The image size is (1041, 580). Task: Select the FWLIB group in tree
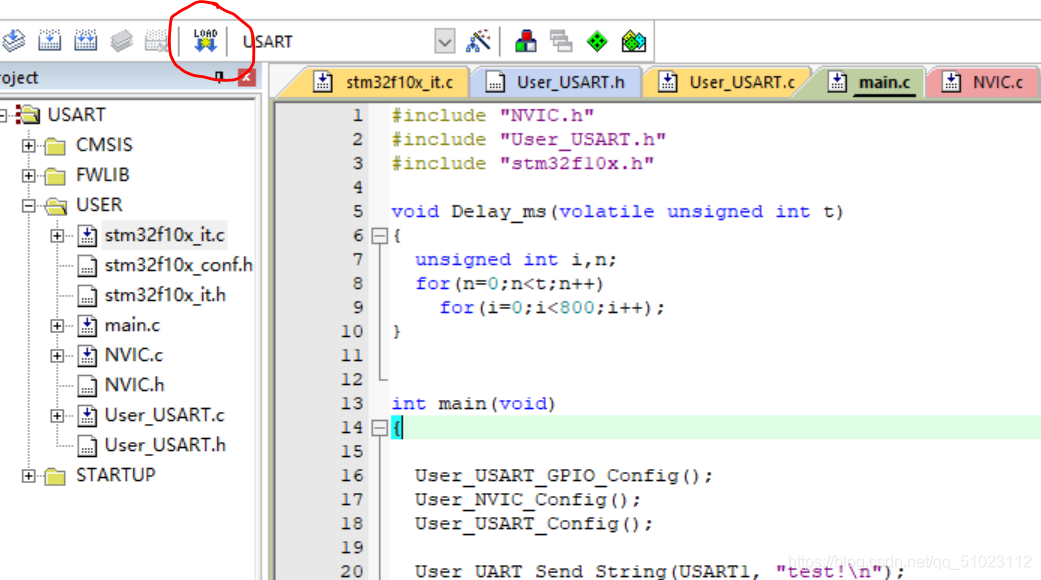[x=102, y=175]
